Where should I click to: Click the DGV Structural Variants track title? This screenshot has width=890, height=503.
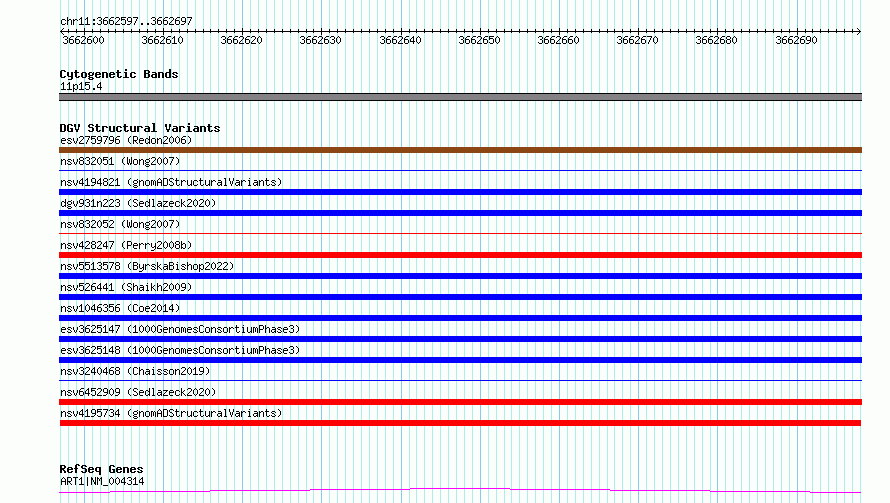click(140, 128)
